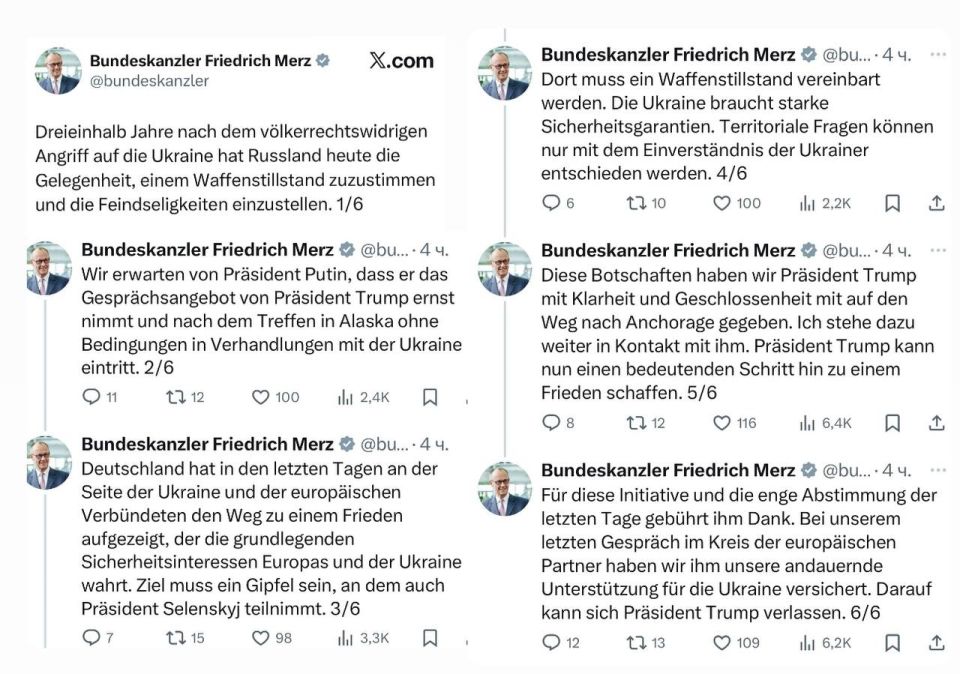
Task: Repost the tweet ending 5/6
Action: click(635, 423)
